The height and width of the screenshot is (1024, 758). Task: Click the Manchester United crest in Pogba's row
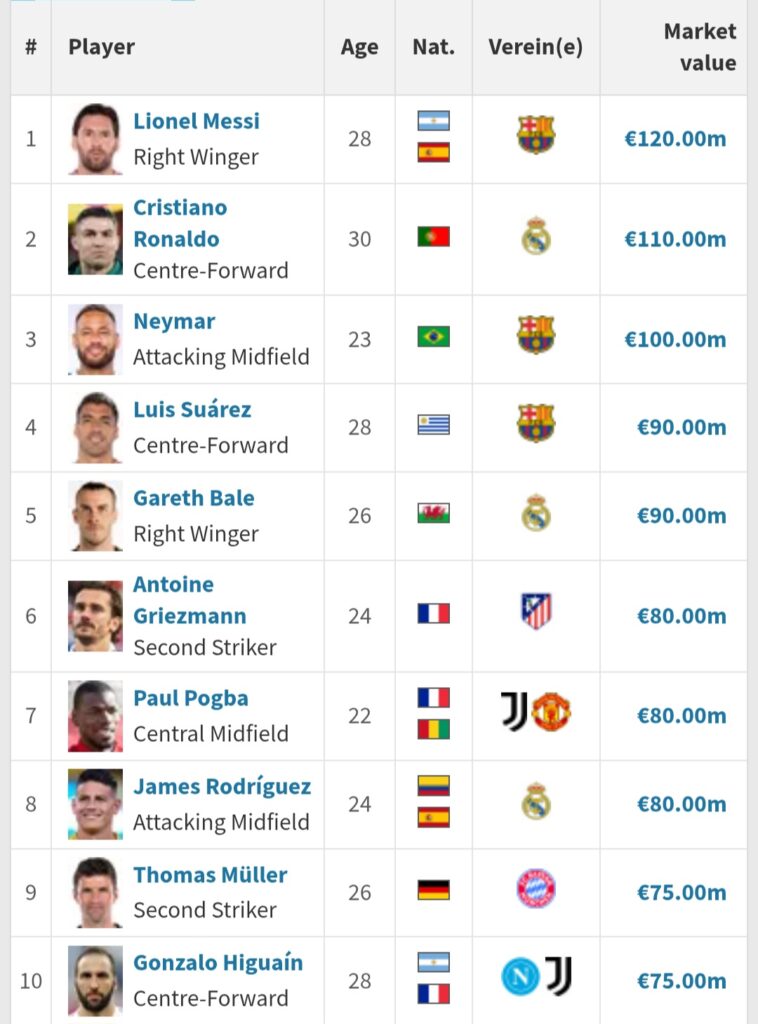(x=551, y=712)
